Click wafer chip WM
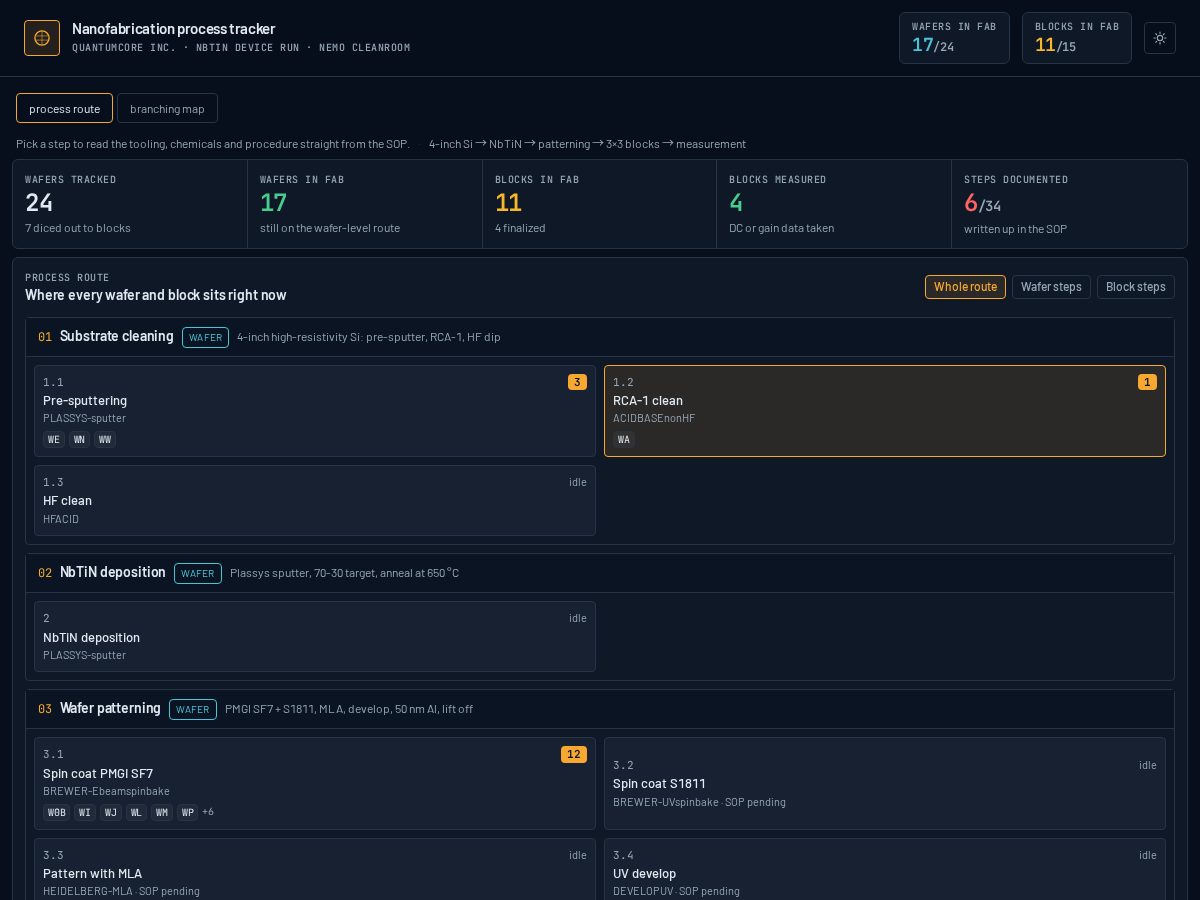Screen dimensions: 1200x900 click(162, 812)
